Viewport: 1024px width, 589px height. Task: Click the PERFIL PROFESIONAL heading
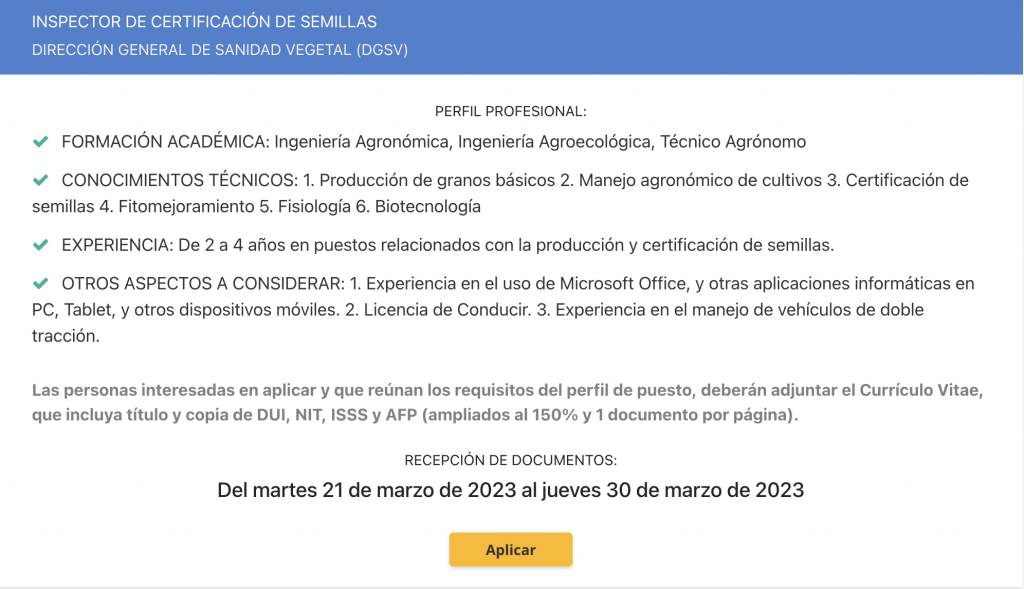511,112
